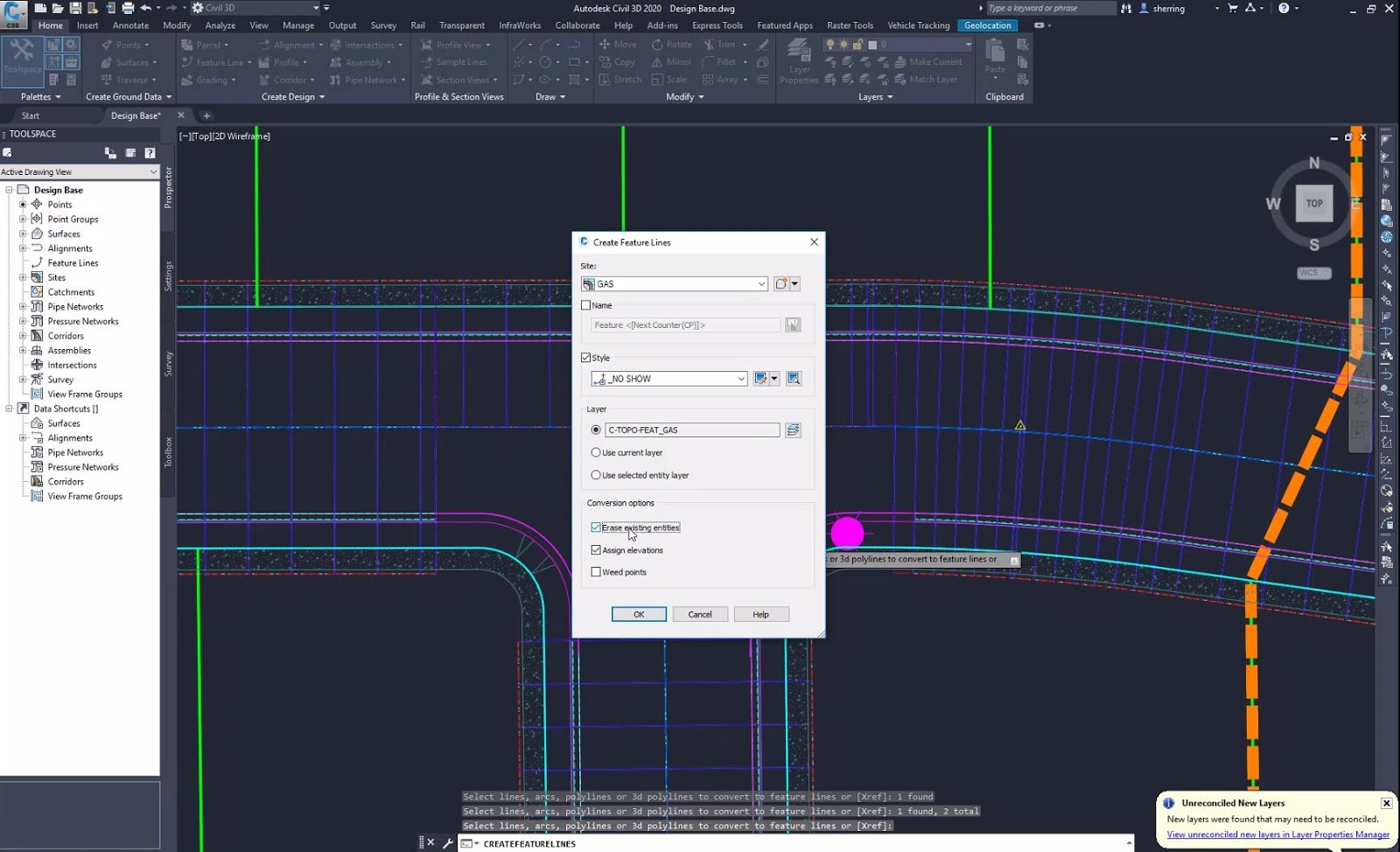Click the Rotate tool
Viewport: 1400px width, 852px height.
click(x=672, y=45)
